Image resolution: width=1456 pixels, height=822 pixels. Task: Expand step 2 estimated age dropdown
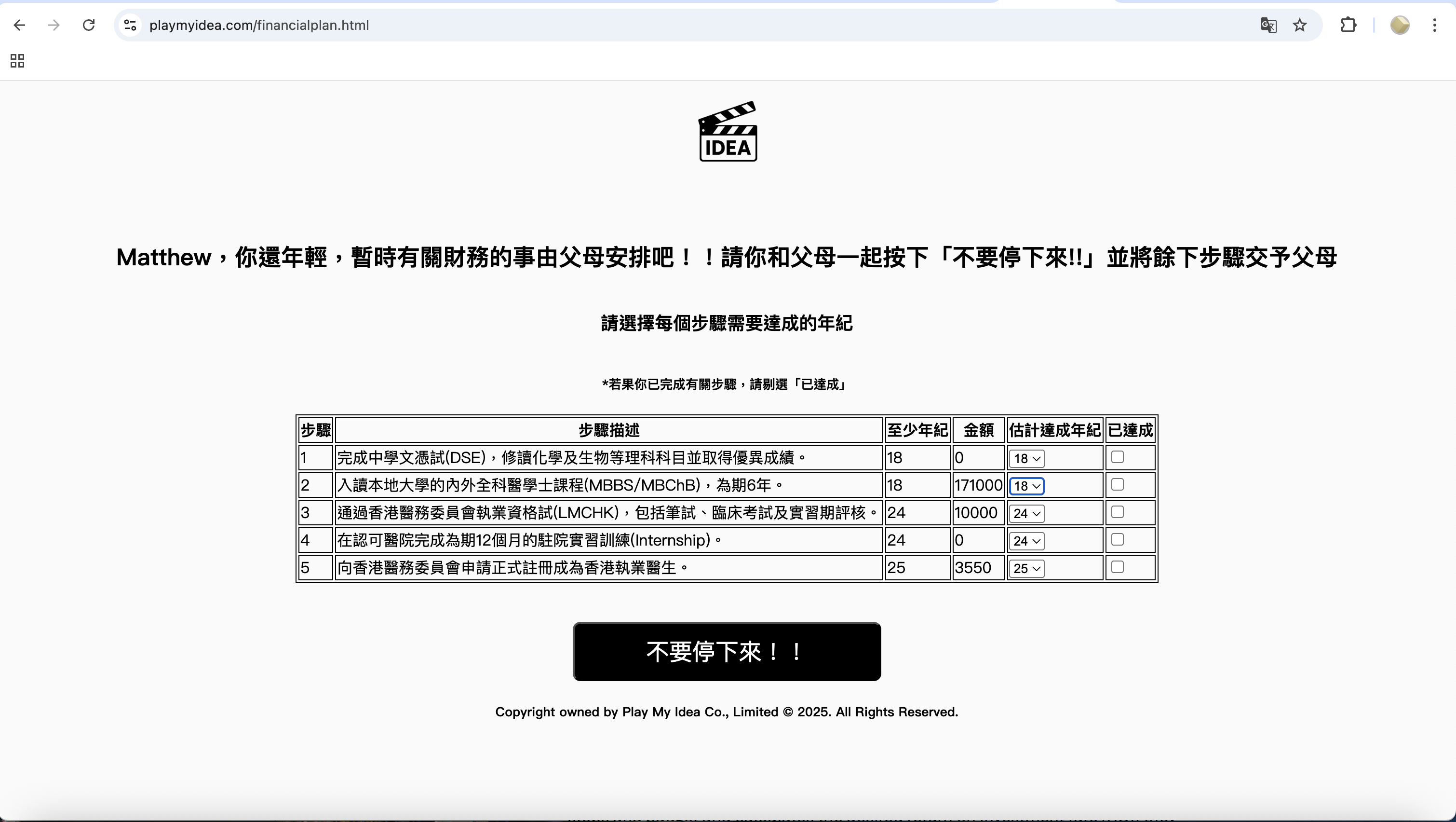coord(1026,486)
